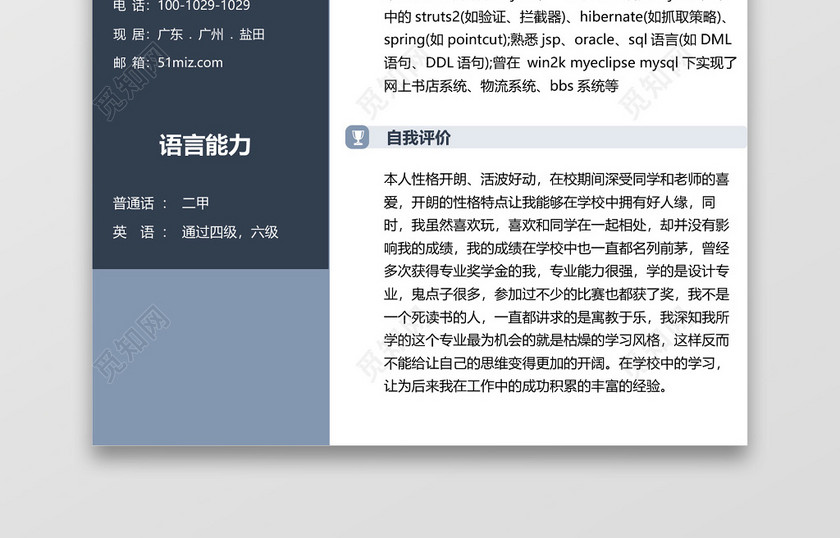Click the line starting 时，我虽然喜欢玩
This screenshot has width=840, height=538.
557,225
